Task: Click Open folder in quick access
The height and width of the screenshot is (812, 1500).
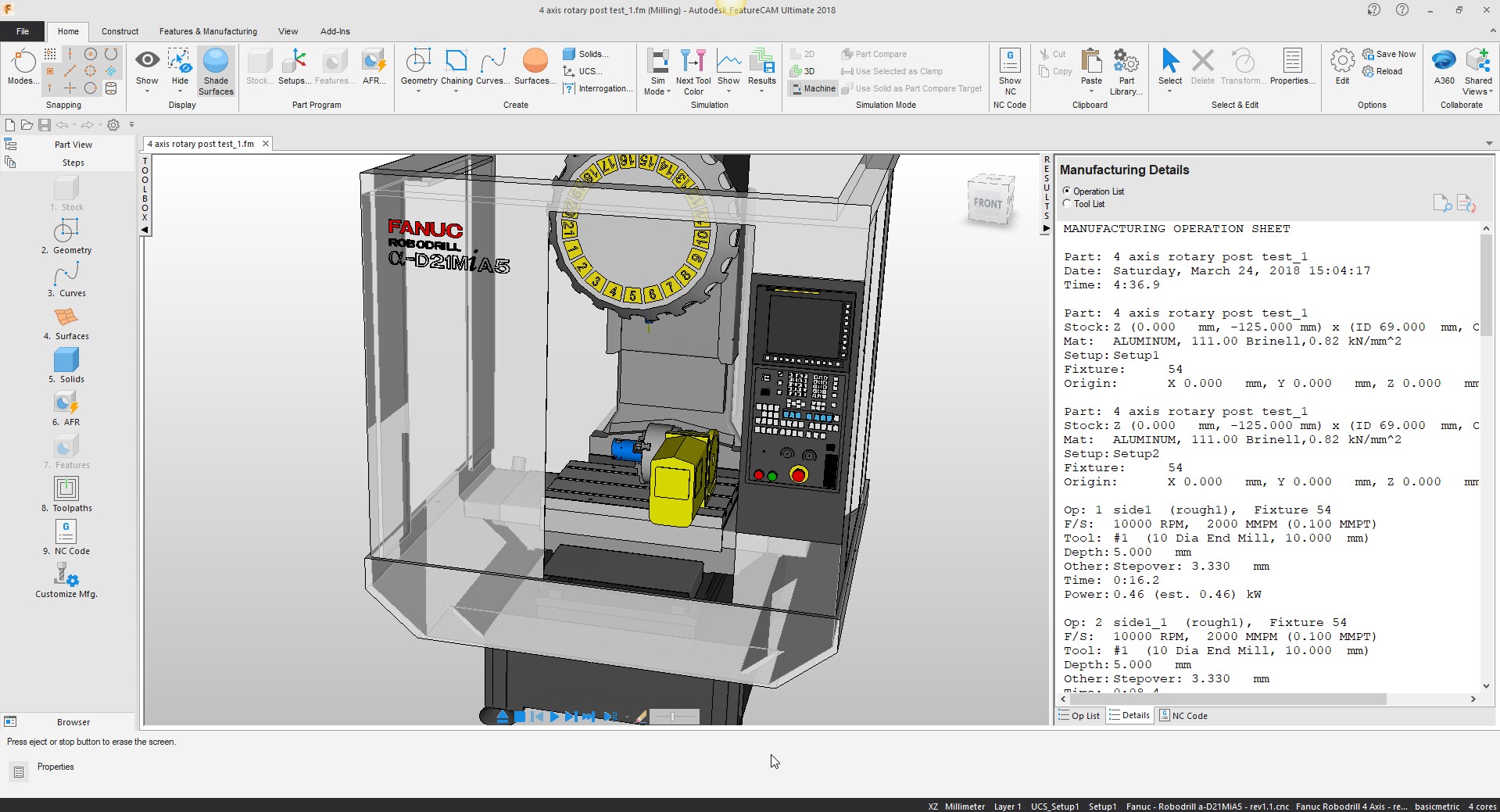Action: 27,125
